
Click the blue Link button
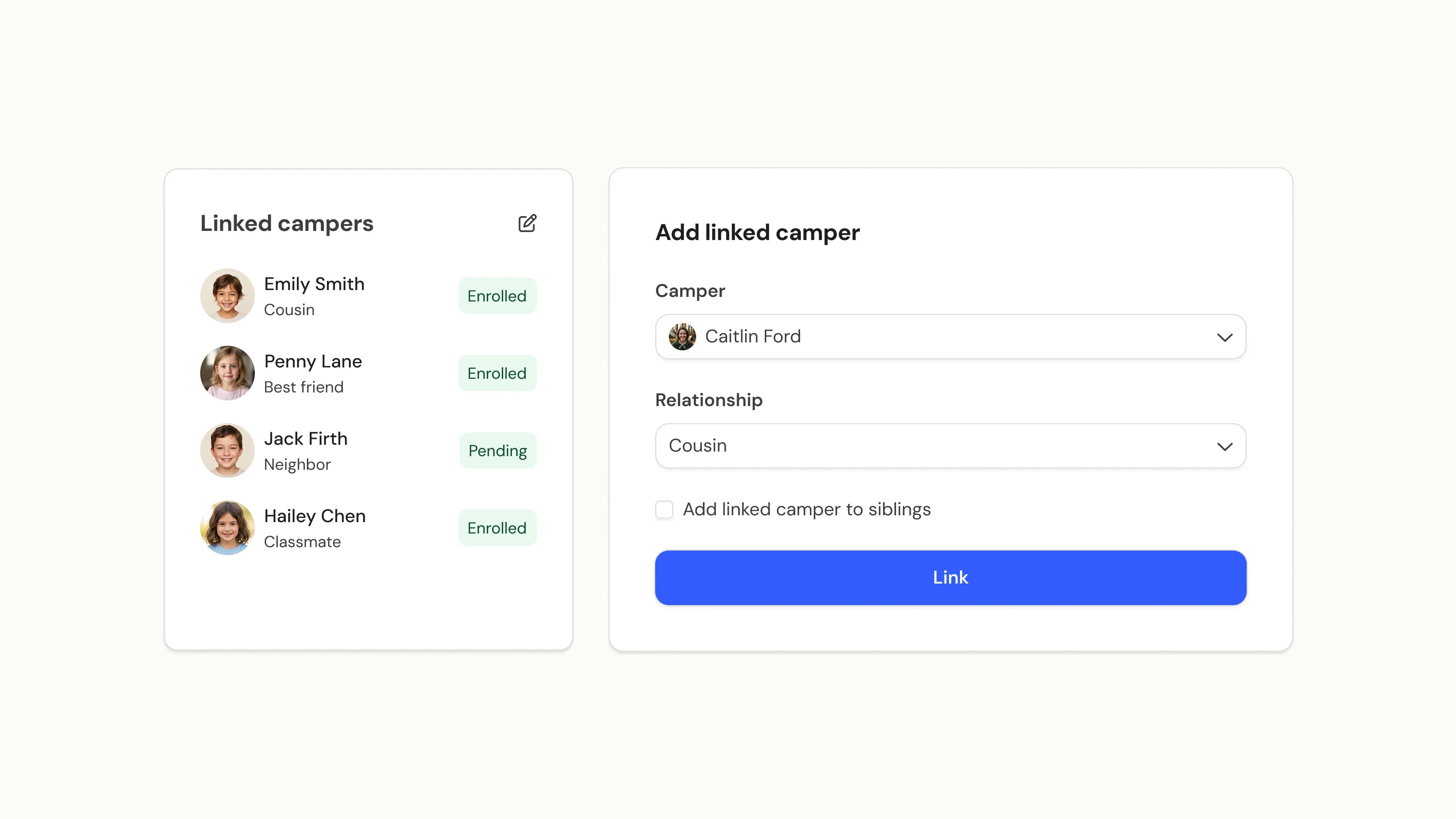(951, 577)
